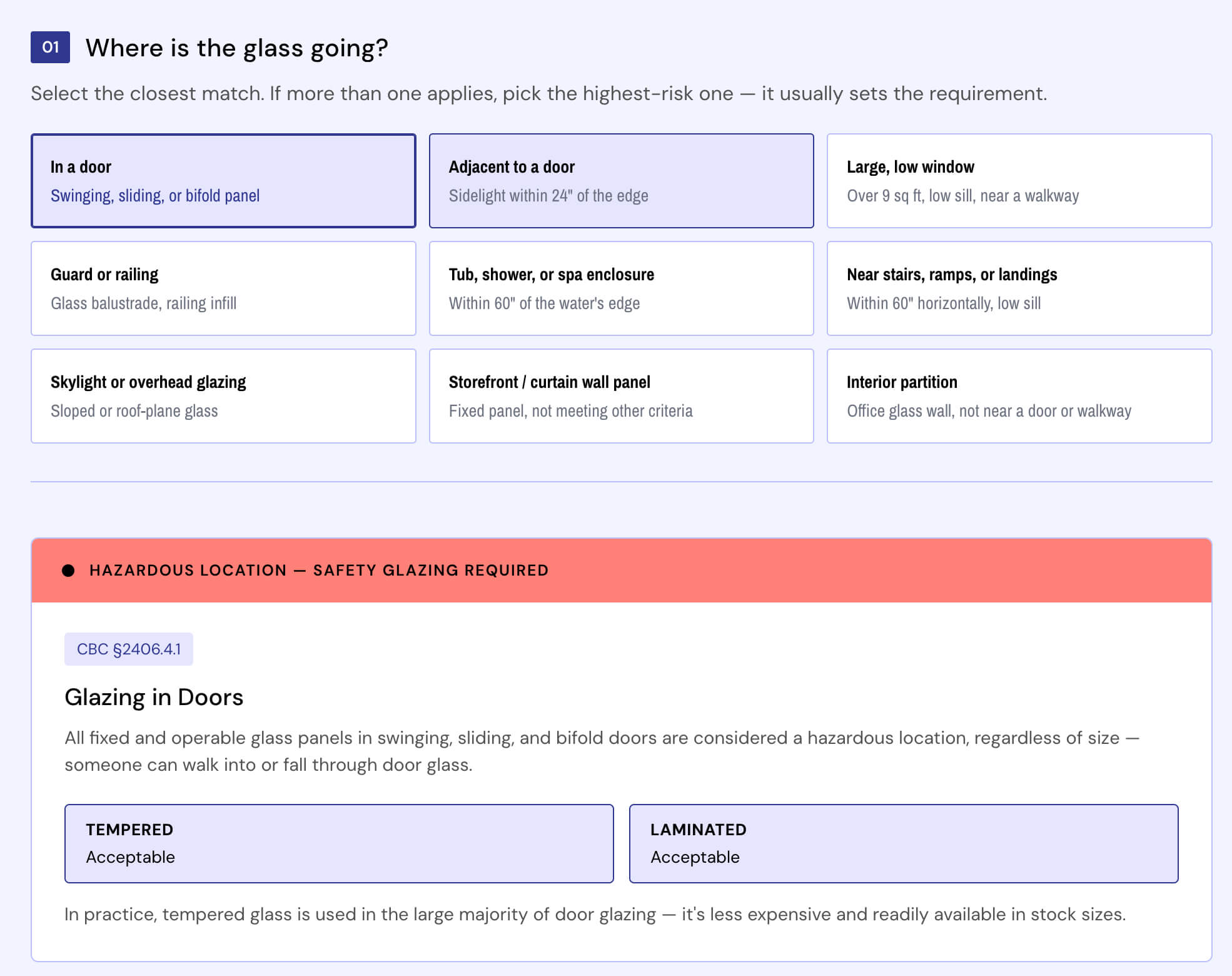Choose 'Storefront / curtain wall panel'
Viewport: 1232px width, 976px height.
pyautogui.click(x=621, y=396)
